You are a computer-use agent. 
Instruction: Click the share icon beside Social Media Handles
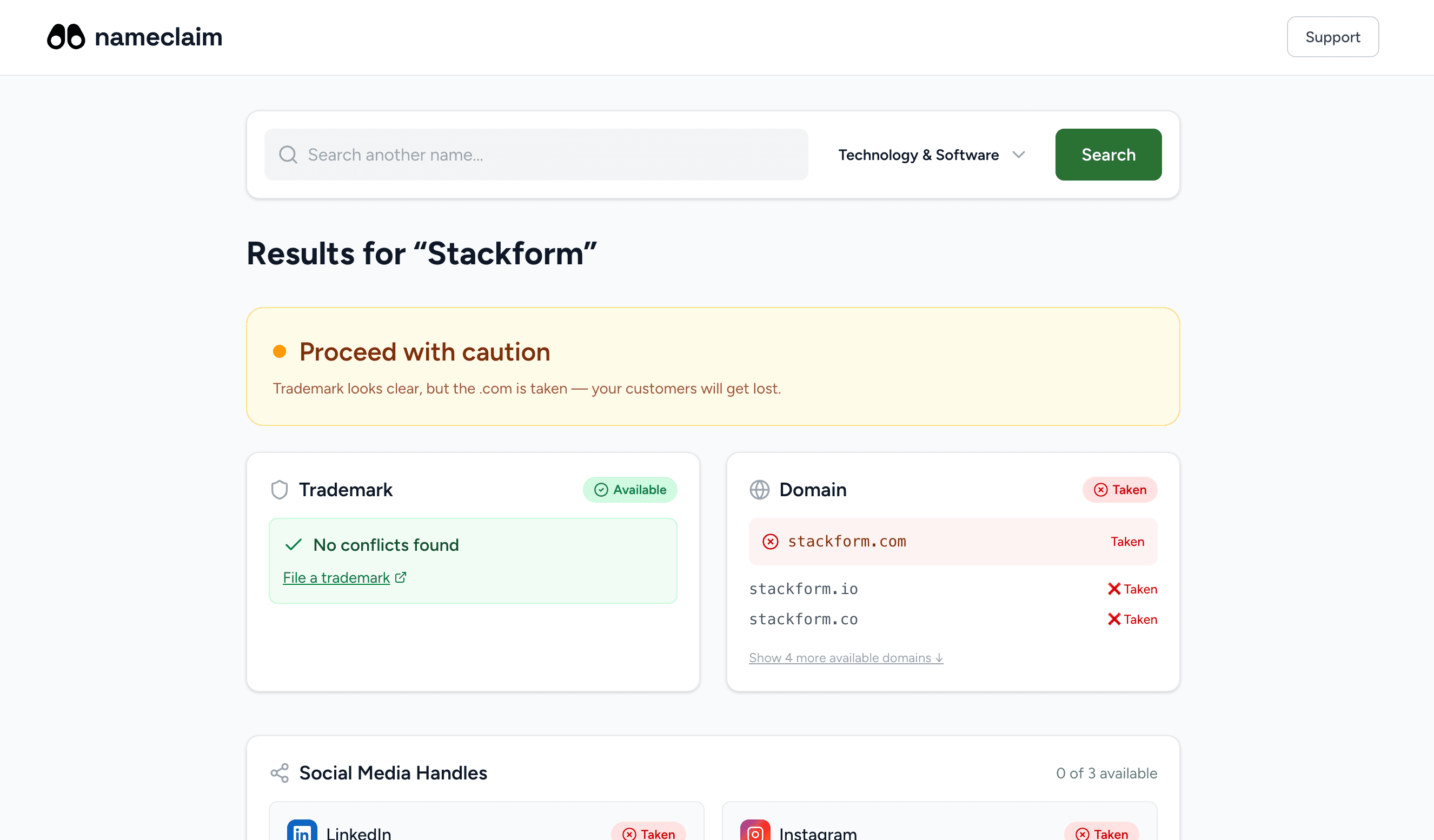pos(280,773)
